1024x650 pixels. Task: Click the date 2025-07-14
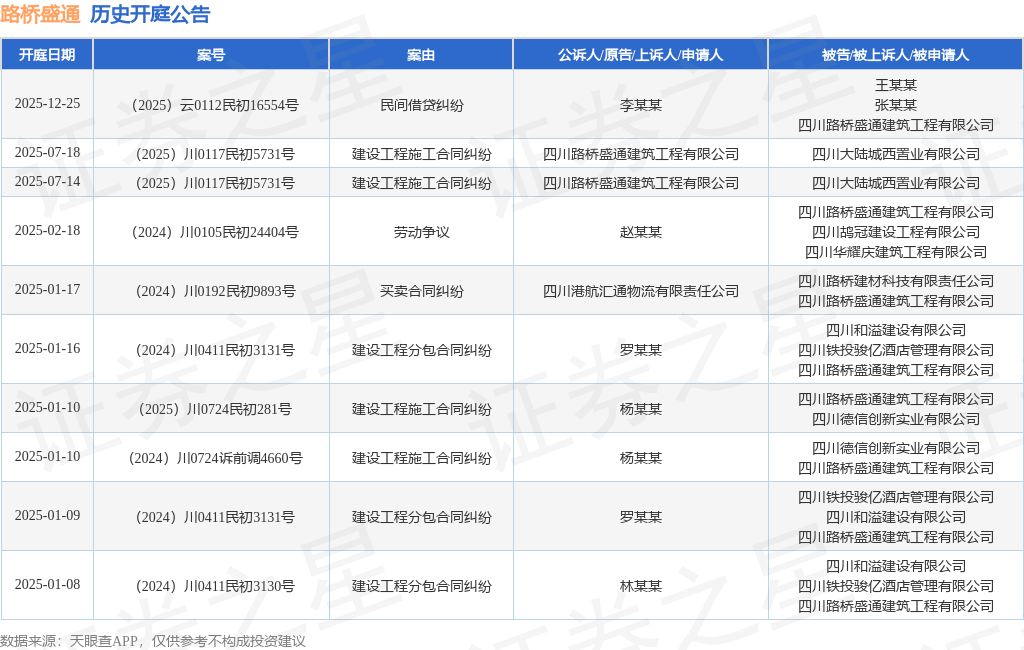pos(47,182)
